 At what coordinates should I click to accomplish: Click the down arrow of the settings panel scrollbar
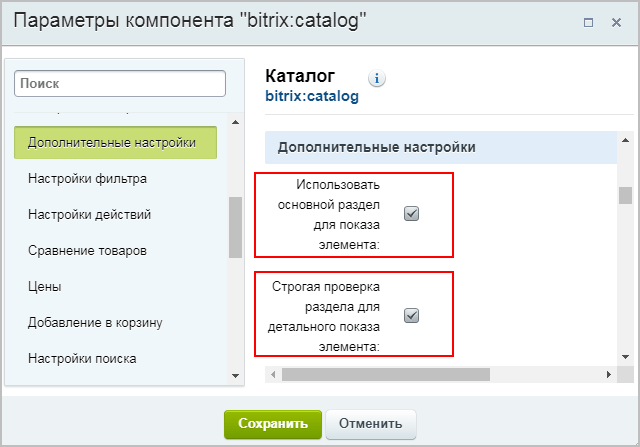point(625,357)
